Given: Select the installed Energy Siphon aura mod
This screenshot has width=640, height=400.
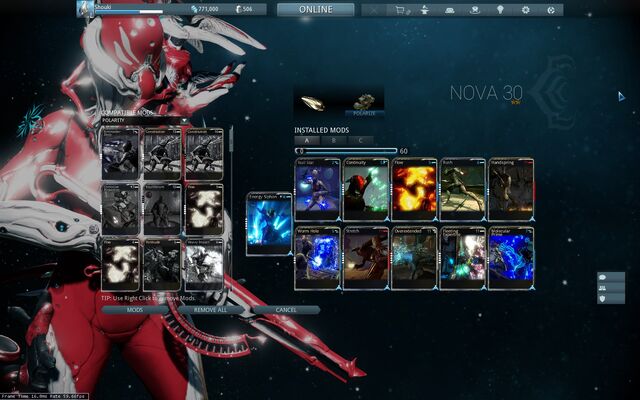Looking at the screenshot, I should [x=269, y=224].
